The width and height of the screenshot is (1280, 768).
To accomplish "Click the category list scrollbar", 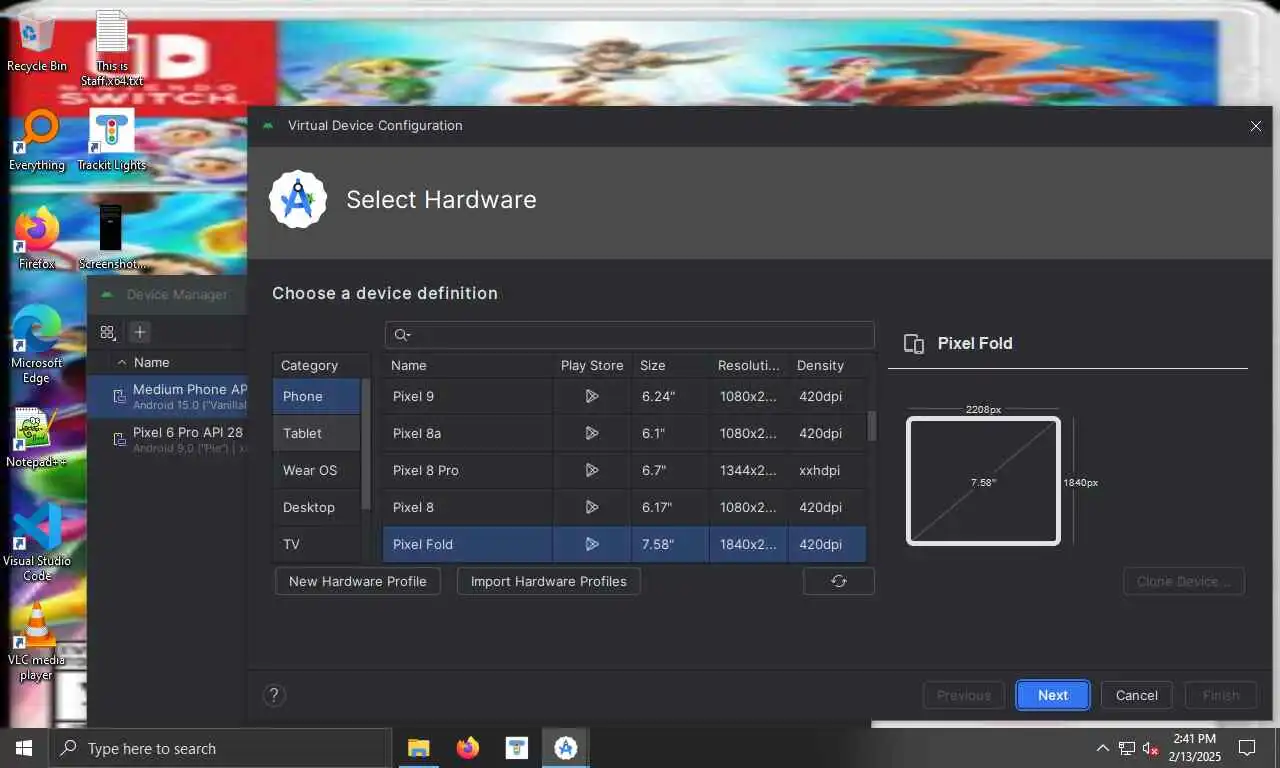I will pyautogui.click(x=366, y=444).
